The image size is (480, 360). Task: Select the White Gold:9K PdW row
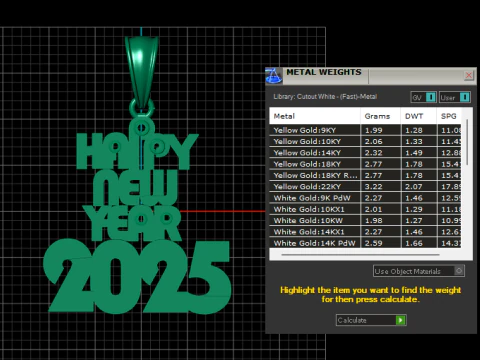[365, 198]
